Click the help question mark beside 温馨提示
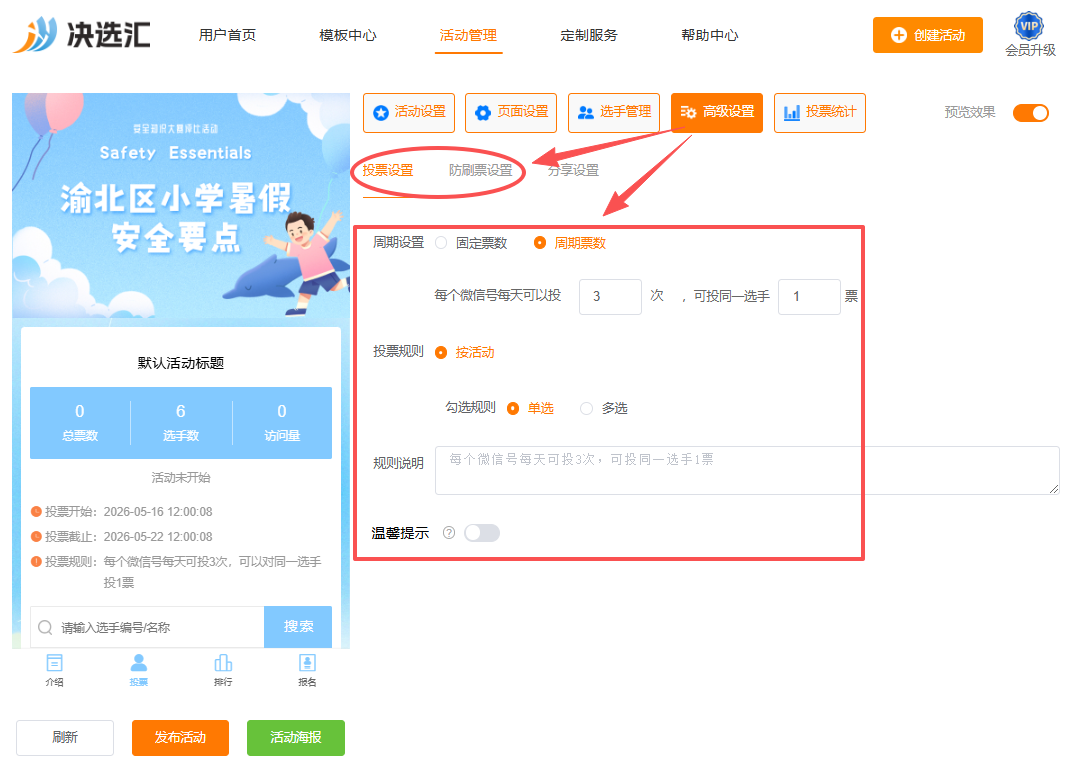The image size is (1077, 770). click(449, 532)
